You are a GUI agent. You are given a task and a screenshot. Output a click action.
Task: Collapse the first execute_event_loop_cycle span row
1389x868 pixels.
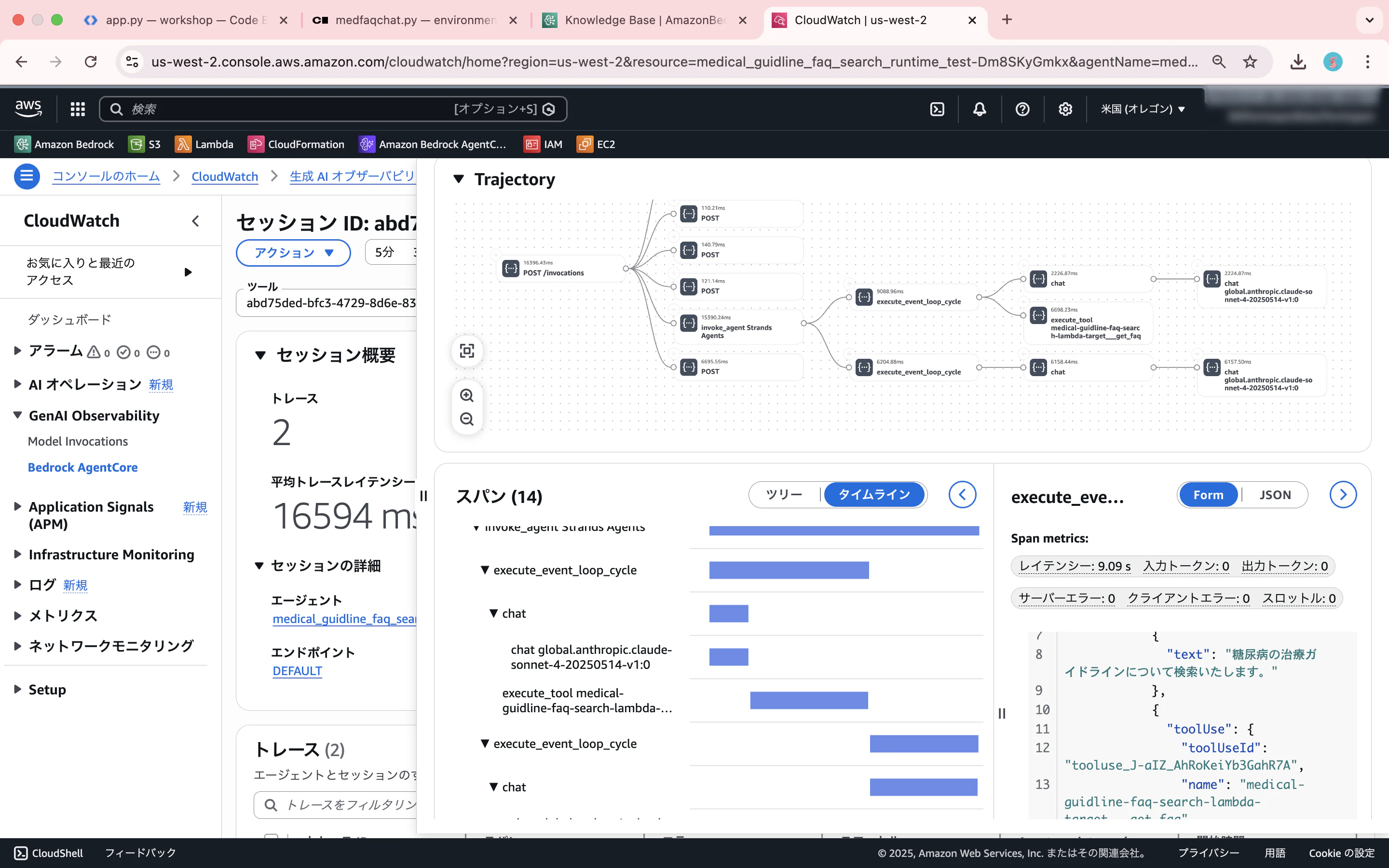pyautogui.click(x=485, y=570)
